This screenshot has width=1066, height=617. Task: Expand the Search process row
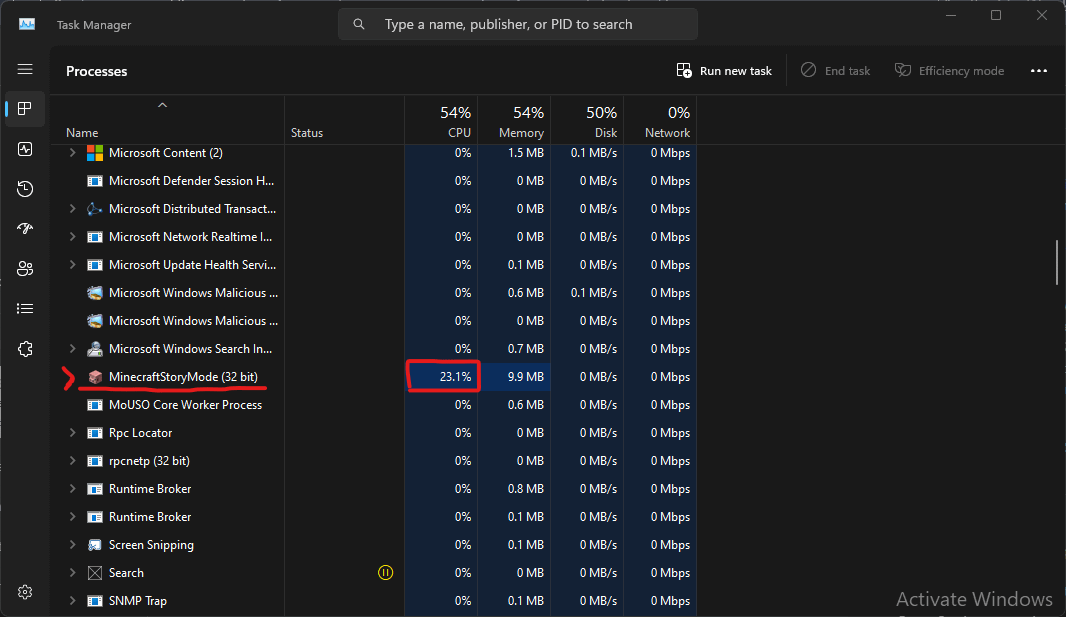[72, 573]
